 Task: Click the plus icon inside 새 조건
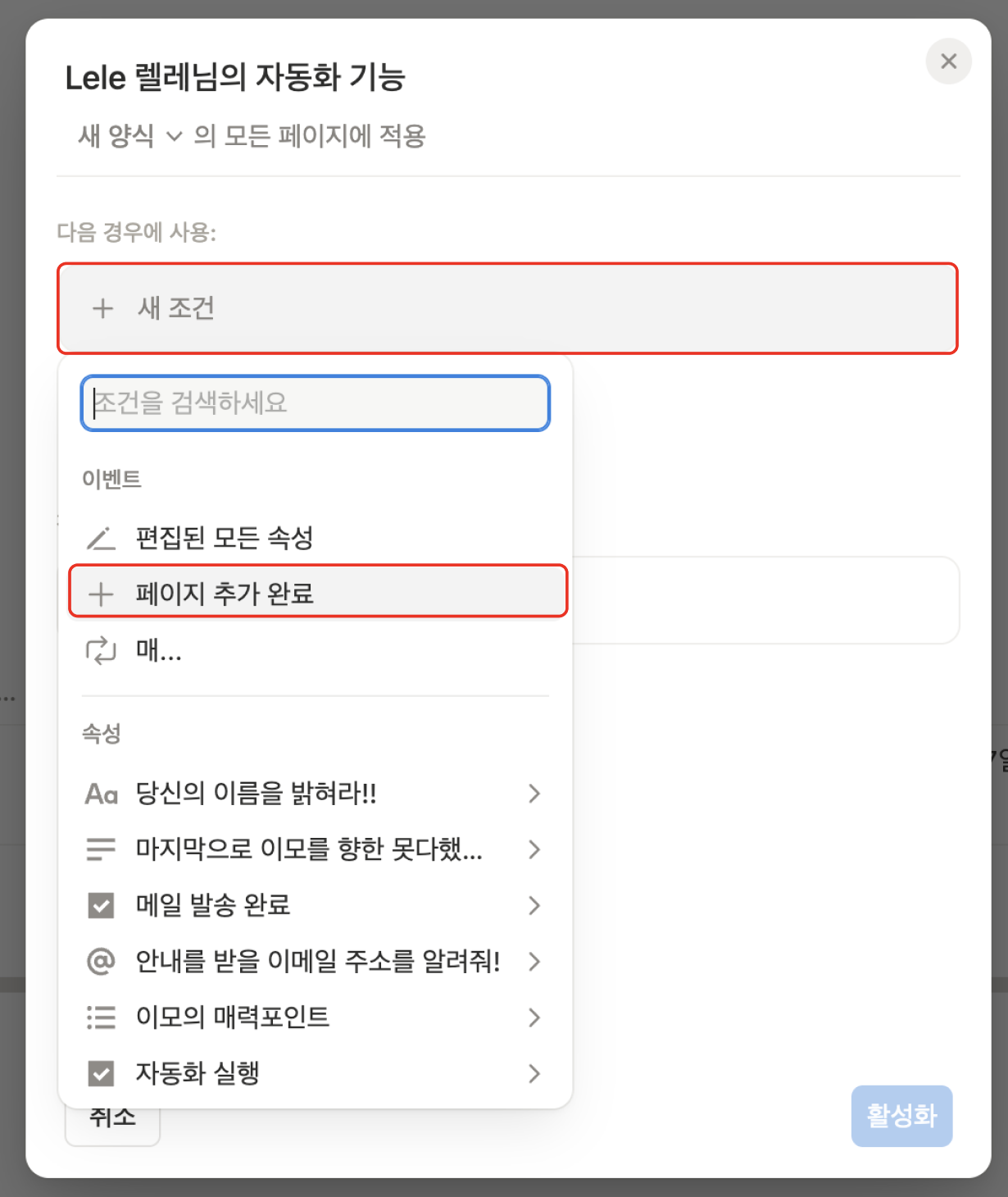tap(102, 309)
